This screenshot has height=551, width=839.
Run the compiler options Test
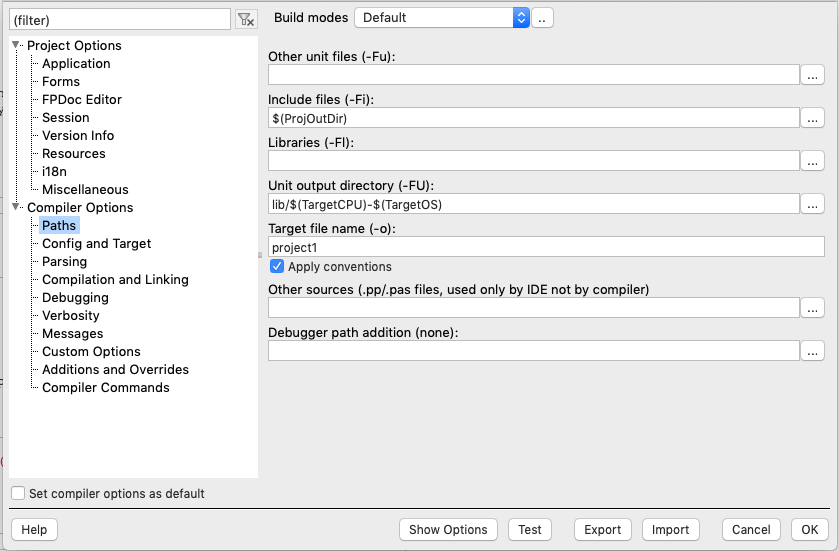point(530,530)
